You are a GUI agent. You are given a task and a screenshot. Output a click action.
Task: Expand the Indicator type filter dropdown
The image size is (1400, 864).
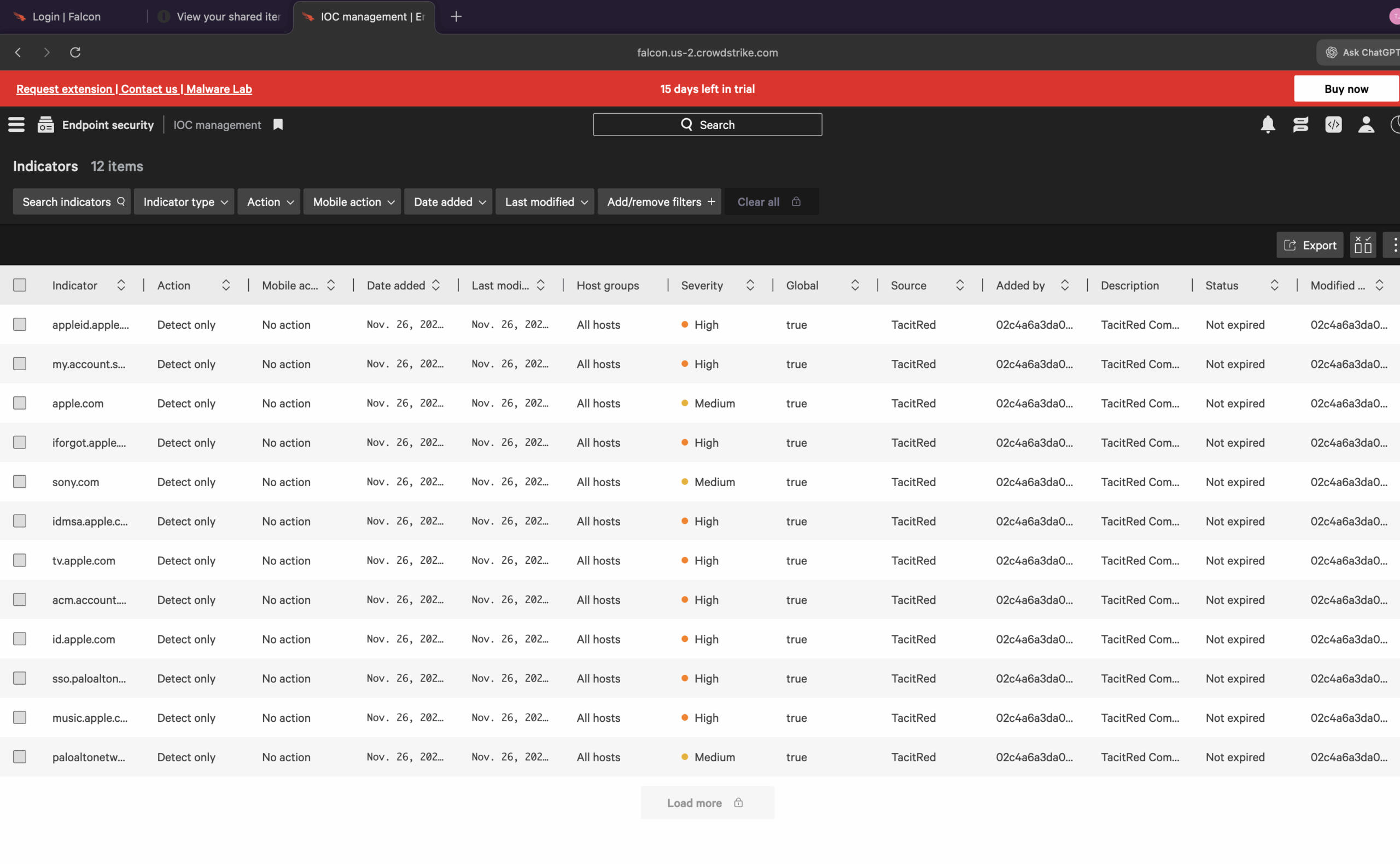point(184,202)
